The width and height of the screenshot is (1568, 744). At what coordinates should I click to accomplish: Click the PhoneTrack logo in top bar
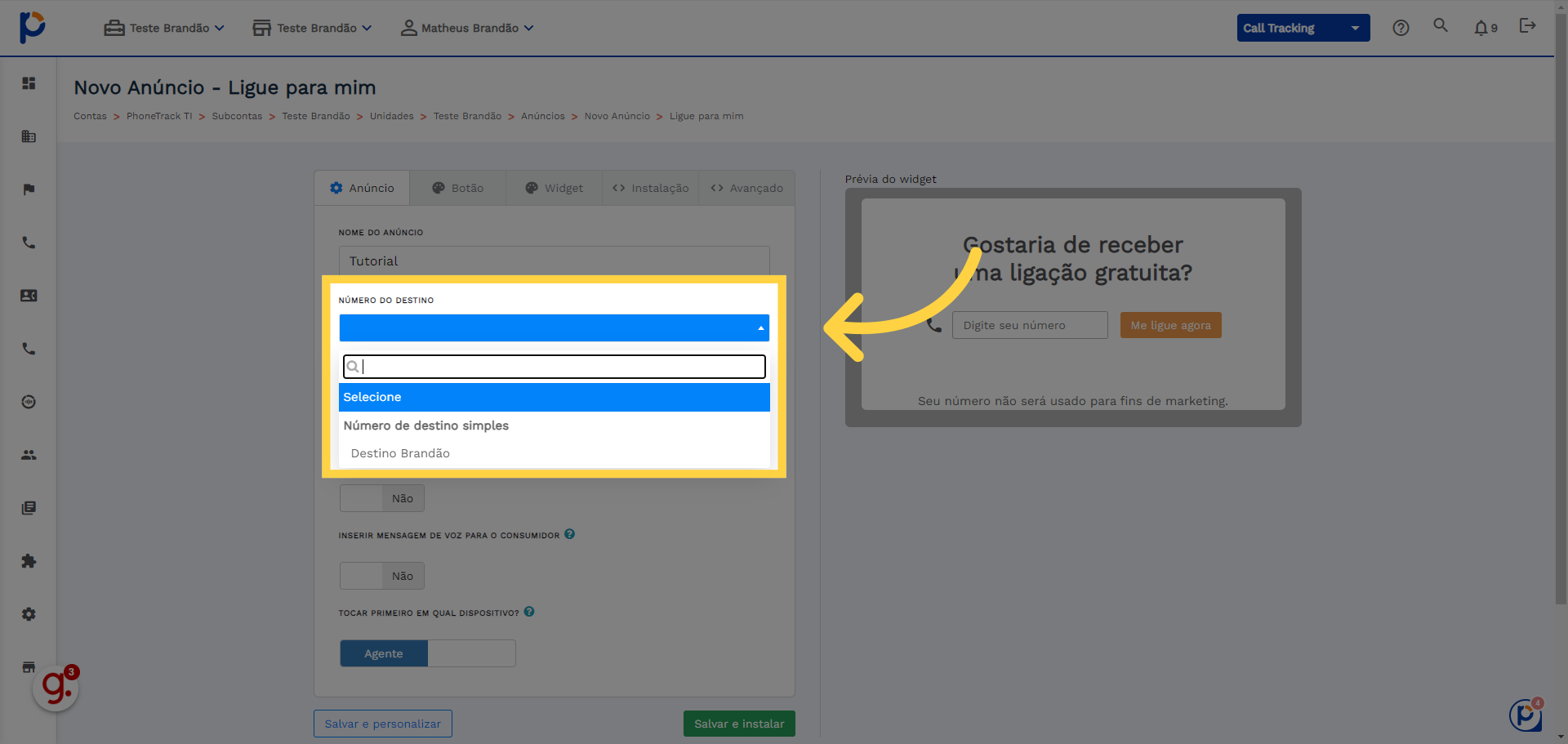33,27
